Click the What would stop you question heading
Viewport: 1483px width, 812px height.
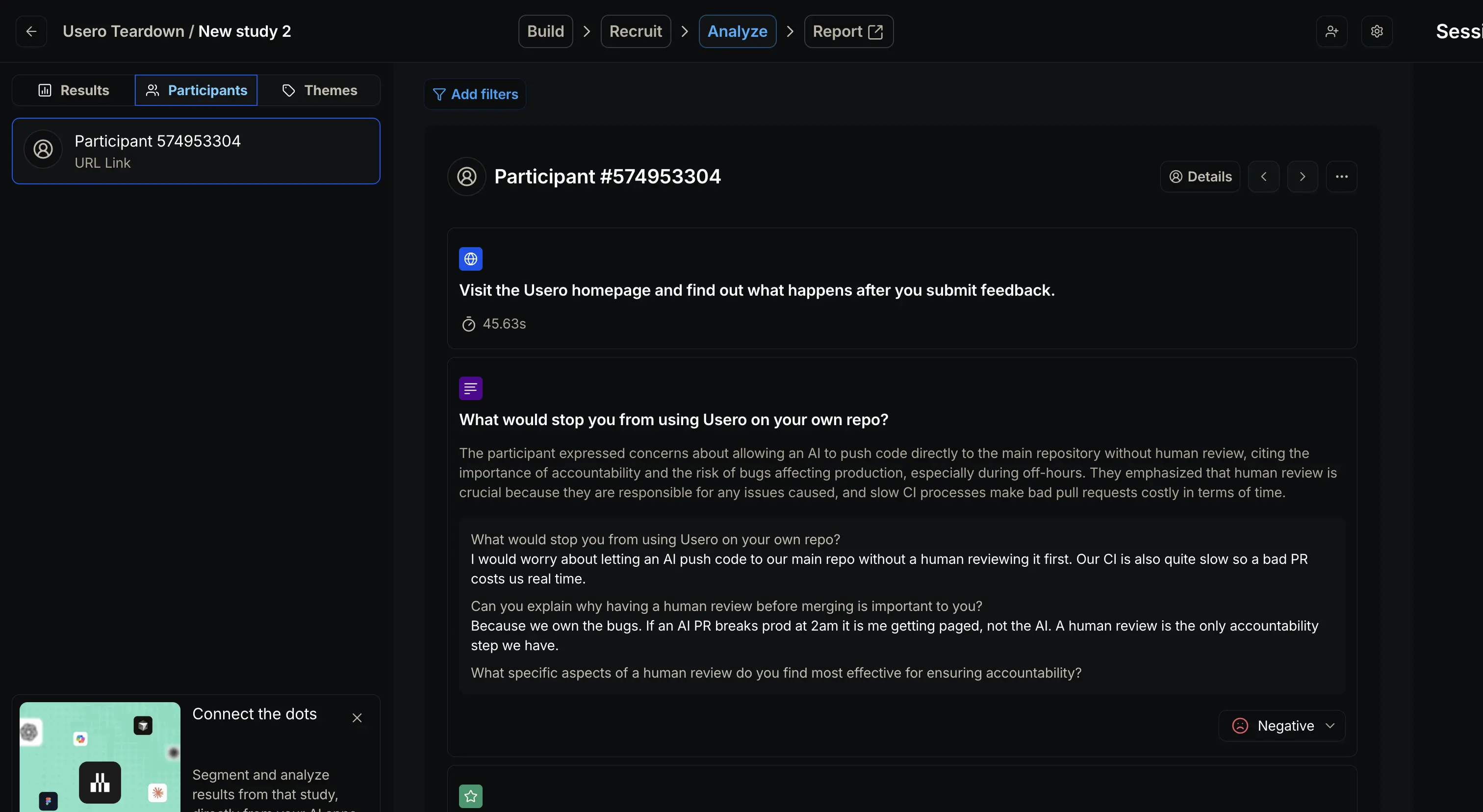click(x=673, y=420)
